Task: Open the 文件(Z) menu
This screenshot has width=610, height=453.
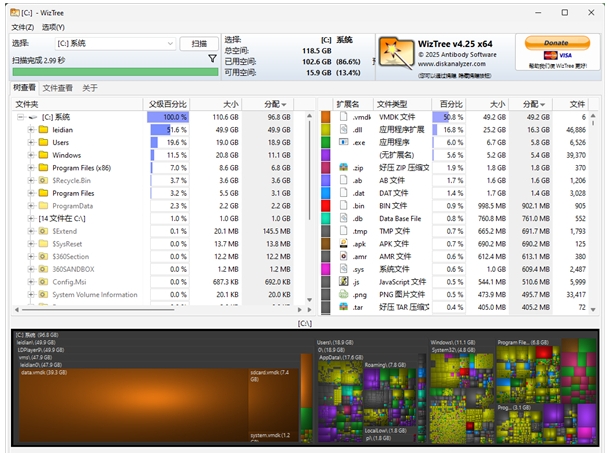Action: 23,27
